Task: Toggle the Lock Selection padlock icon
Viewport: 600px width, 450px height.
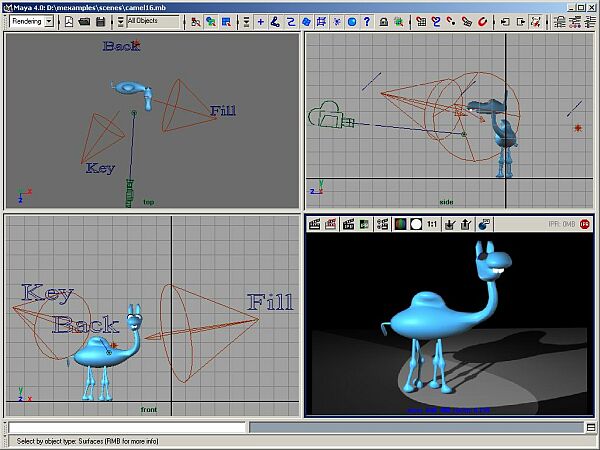Action: pos(383,21)
